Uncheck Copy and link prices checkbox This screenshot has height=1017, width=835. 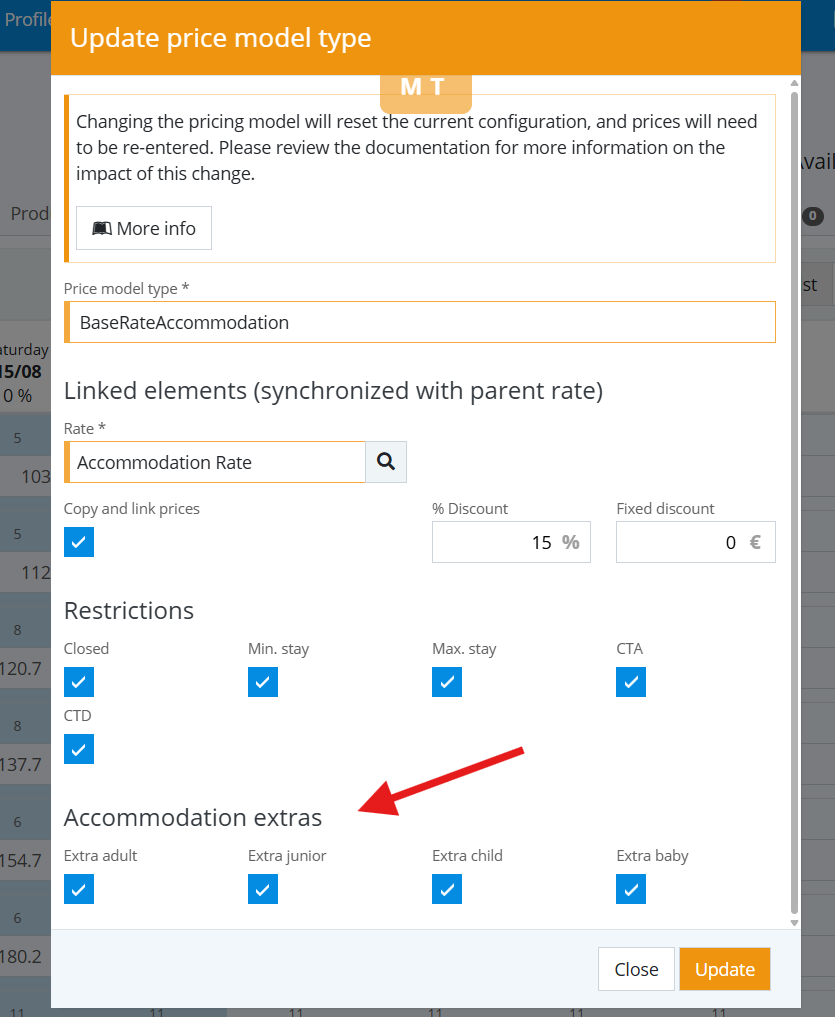[x=79, y=542]
